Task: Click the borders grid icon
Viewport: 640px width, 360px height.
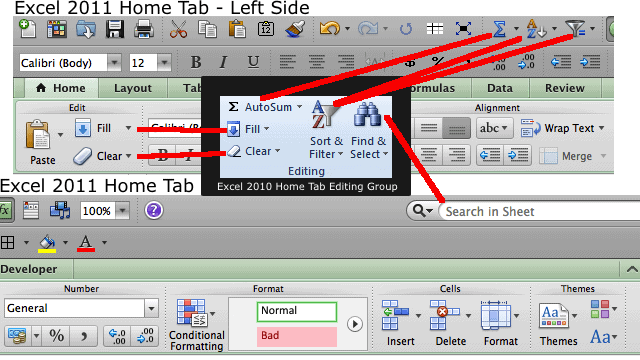Action: (7, 242)
